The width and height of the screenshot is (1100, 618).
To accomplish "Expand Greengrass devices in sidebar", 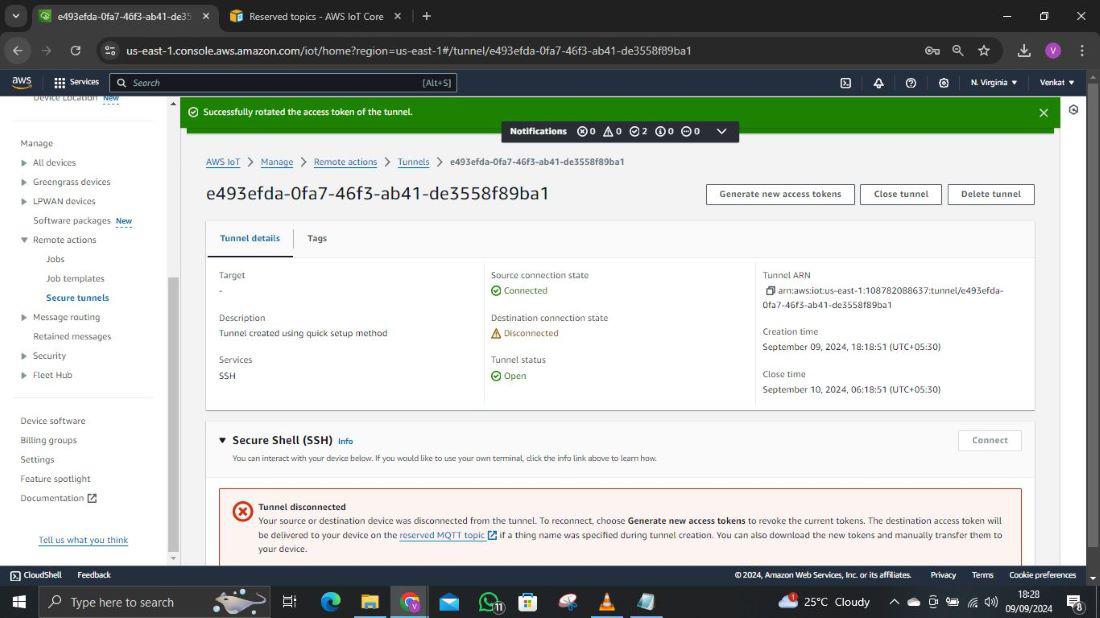I will [24, 182].
